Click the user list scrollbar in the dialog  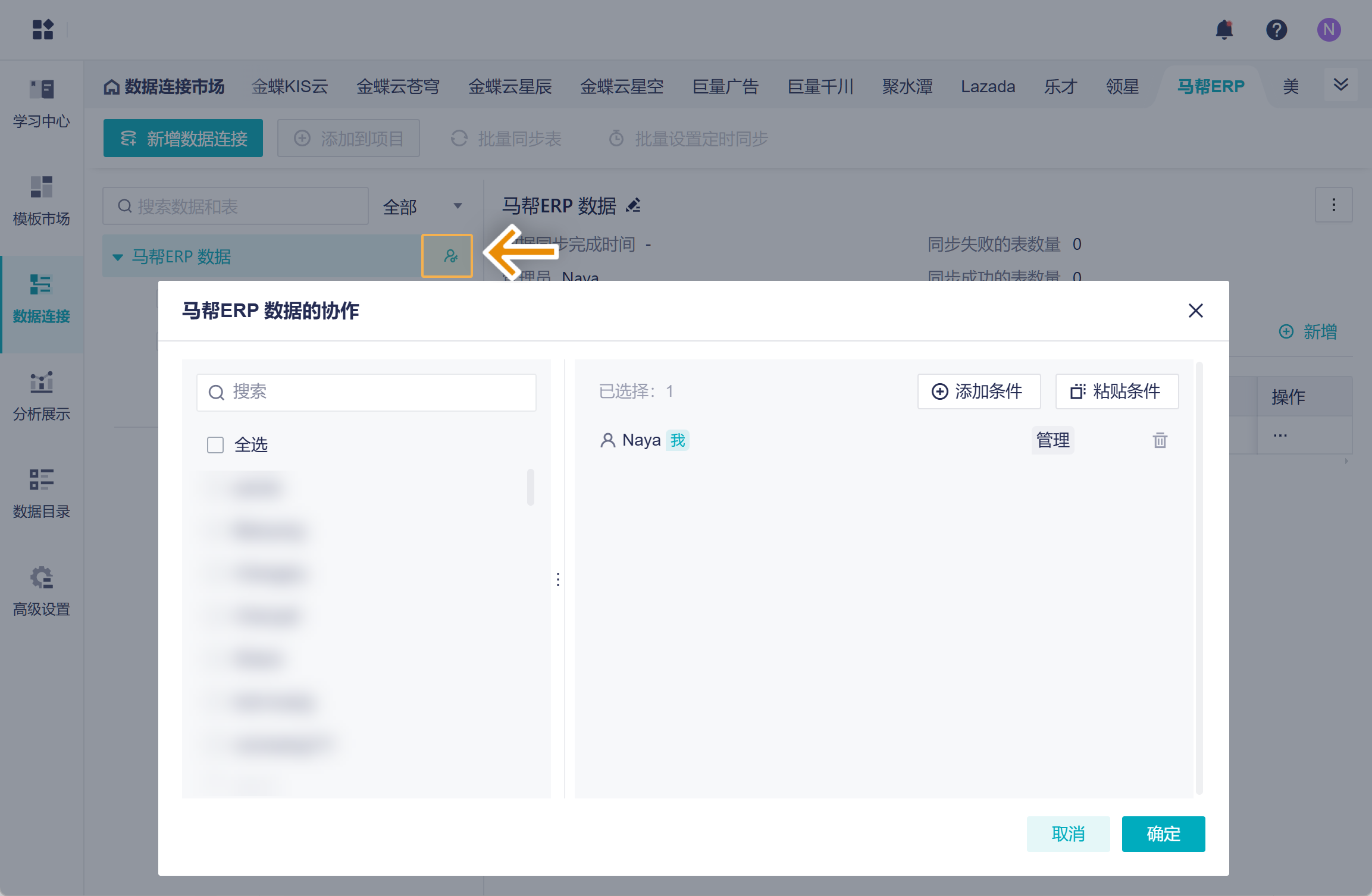pos(530,487)
